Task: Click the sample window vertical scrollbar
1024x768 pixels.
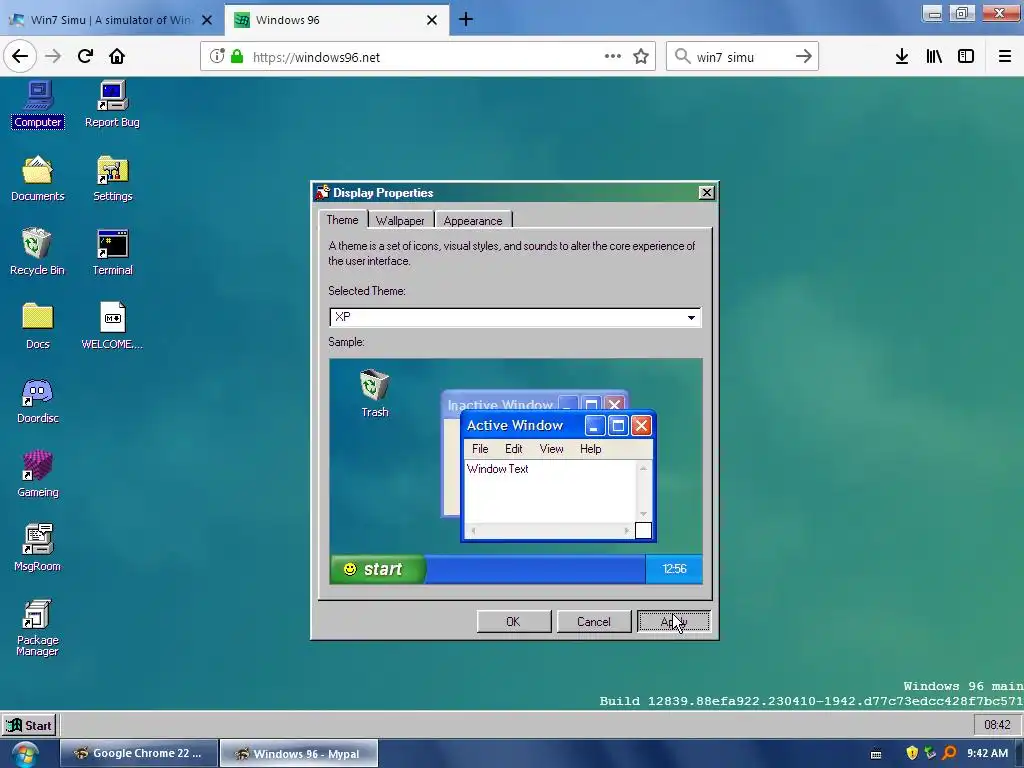Action: [643, 491]
